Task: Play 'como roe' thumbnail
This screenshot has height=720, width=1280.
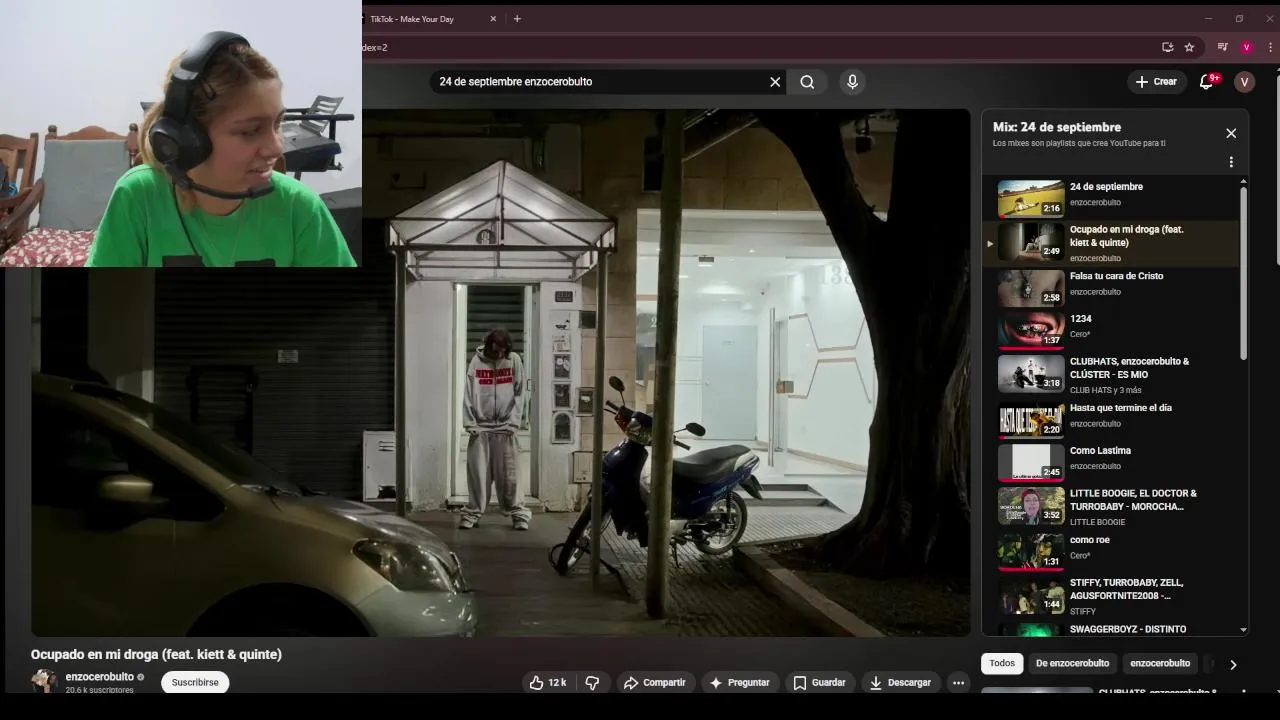Action: pos(1031,551)
